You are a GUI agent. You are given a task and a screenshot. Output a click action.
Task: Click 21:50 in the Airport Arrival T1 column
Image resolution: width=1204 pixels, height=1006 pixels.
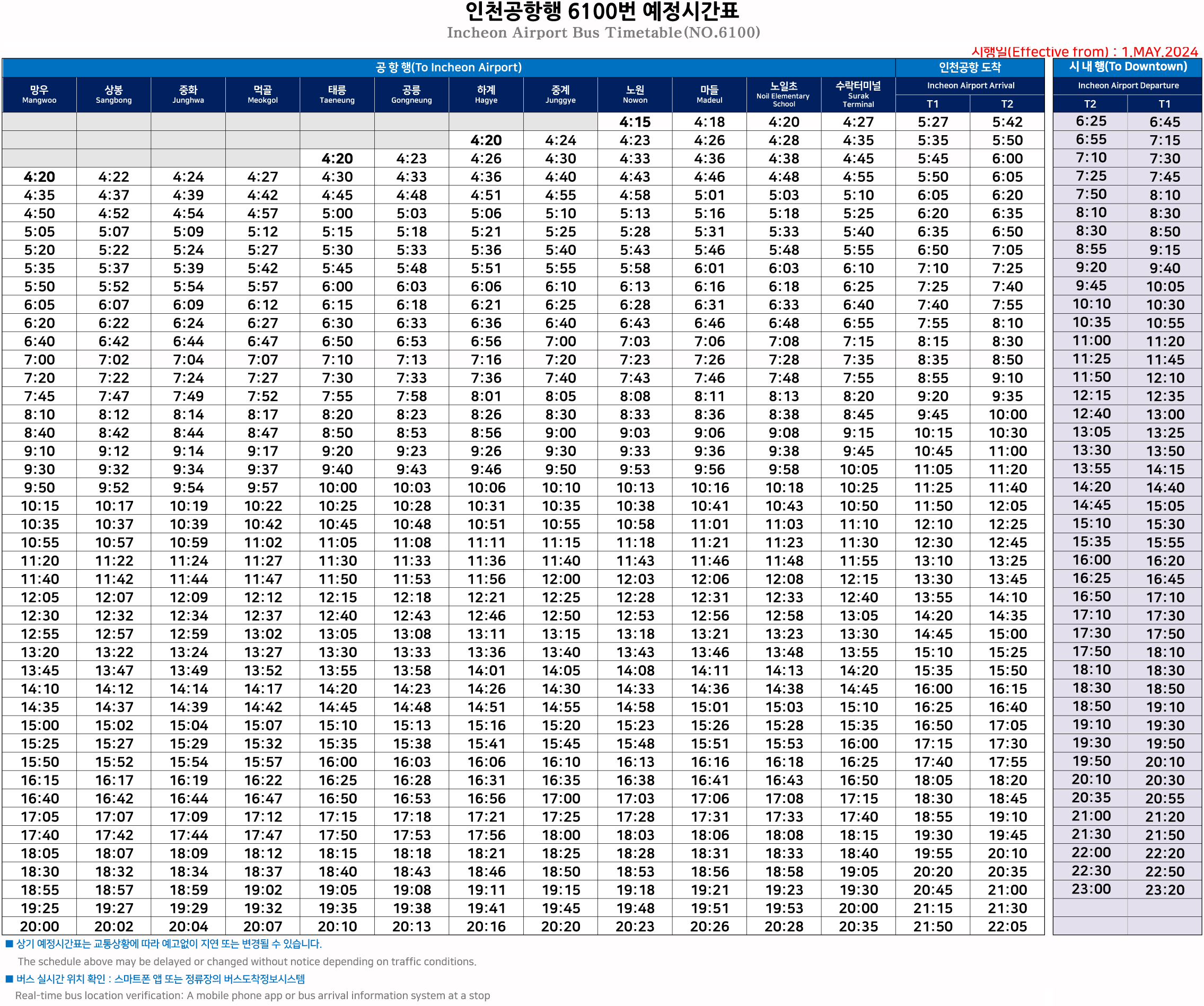(x=933, y=927)
